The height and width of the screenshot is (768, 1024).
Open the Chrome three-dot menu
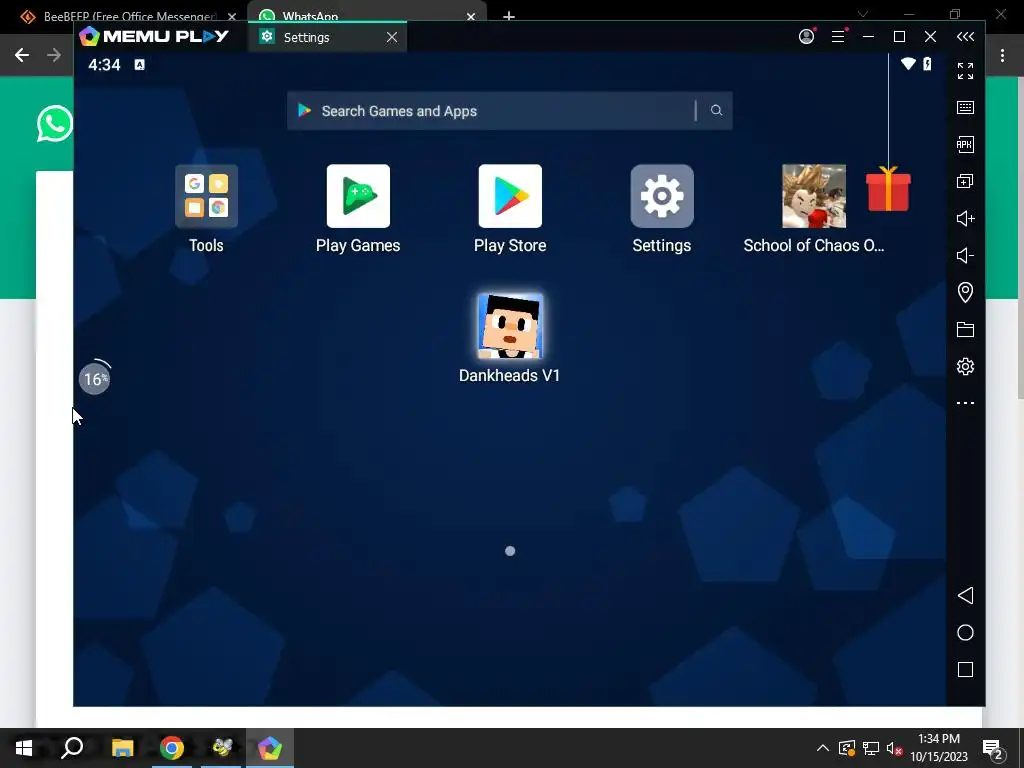pyautogui.click(x=1002, y=56)
